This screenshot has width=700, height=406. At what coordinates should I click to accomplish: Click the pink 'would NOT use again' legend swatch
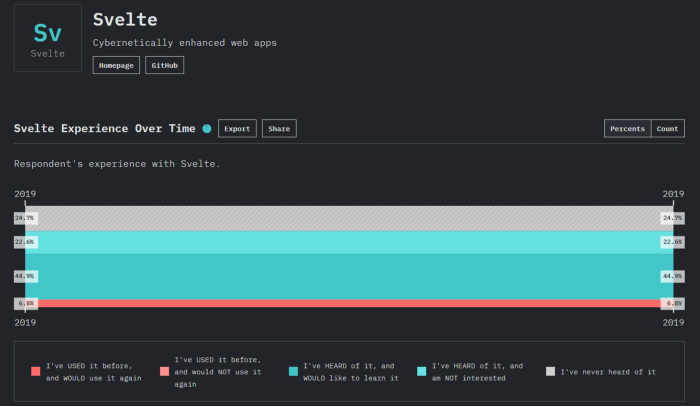coord(164,372)
